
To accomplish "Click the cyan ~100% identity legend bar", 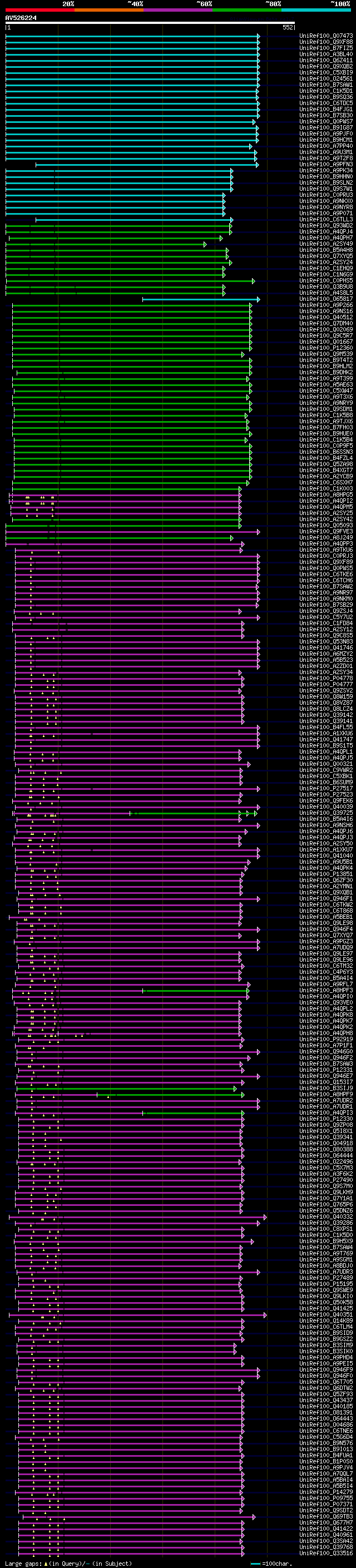I will (316, 10).
